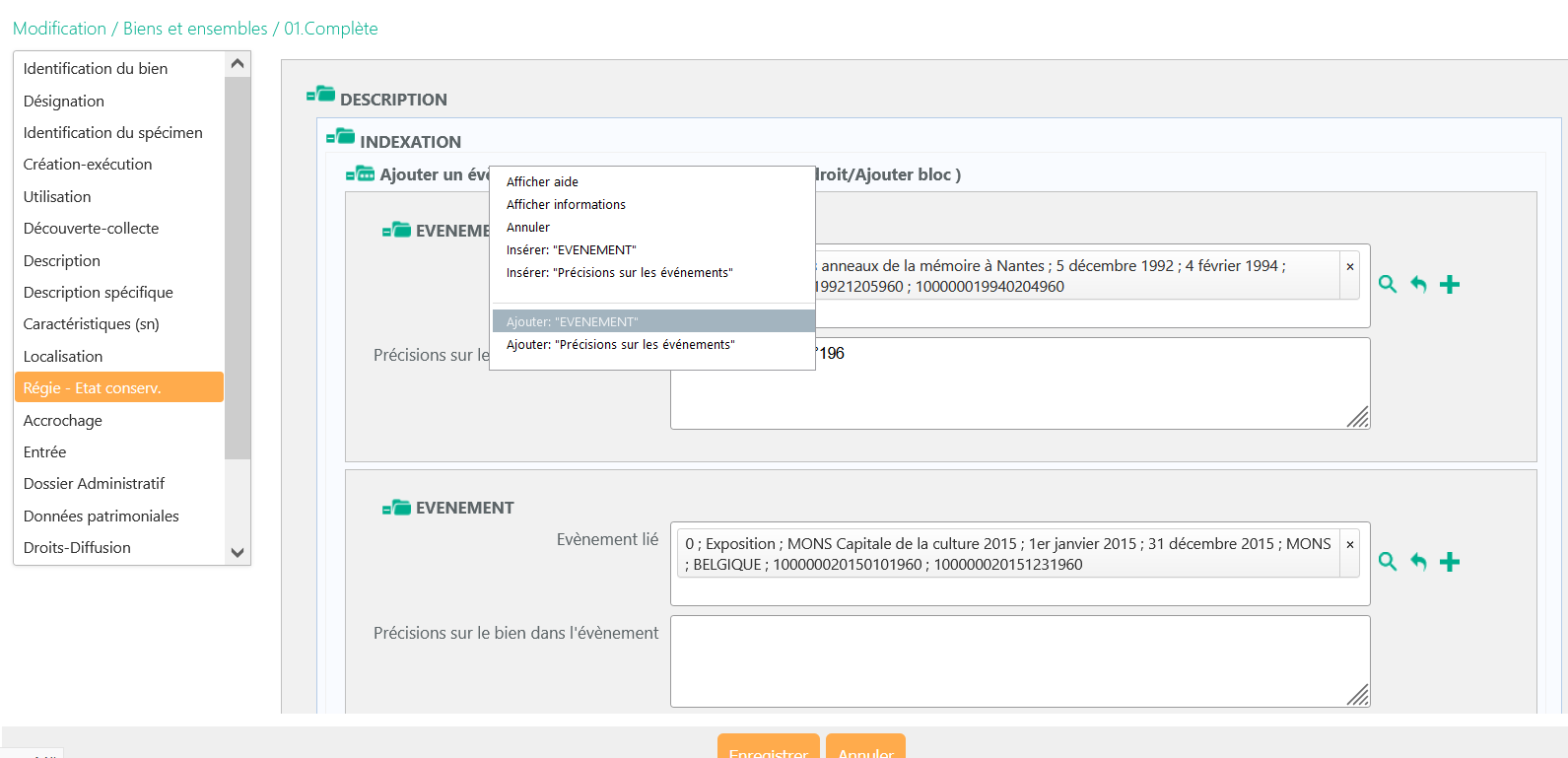Click undo arrow beside MONS exposition field
1568x758 pixels.
(x=1418, y=562)
